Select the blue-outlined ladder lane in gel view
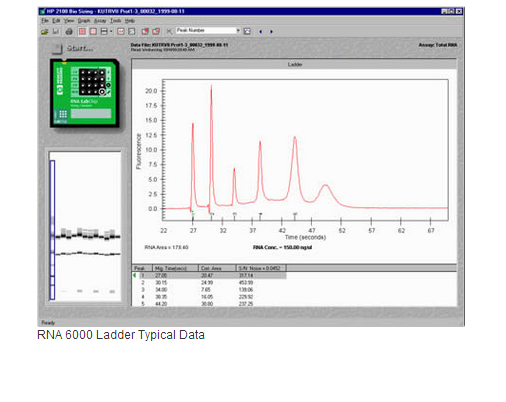 52,230
